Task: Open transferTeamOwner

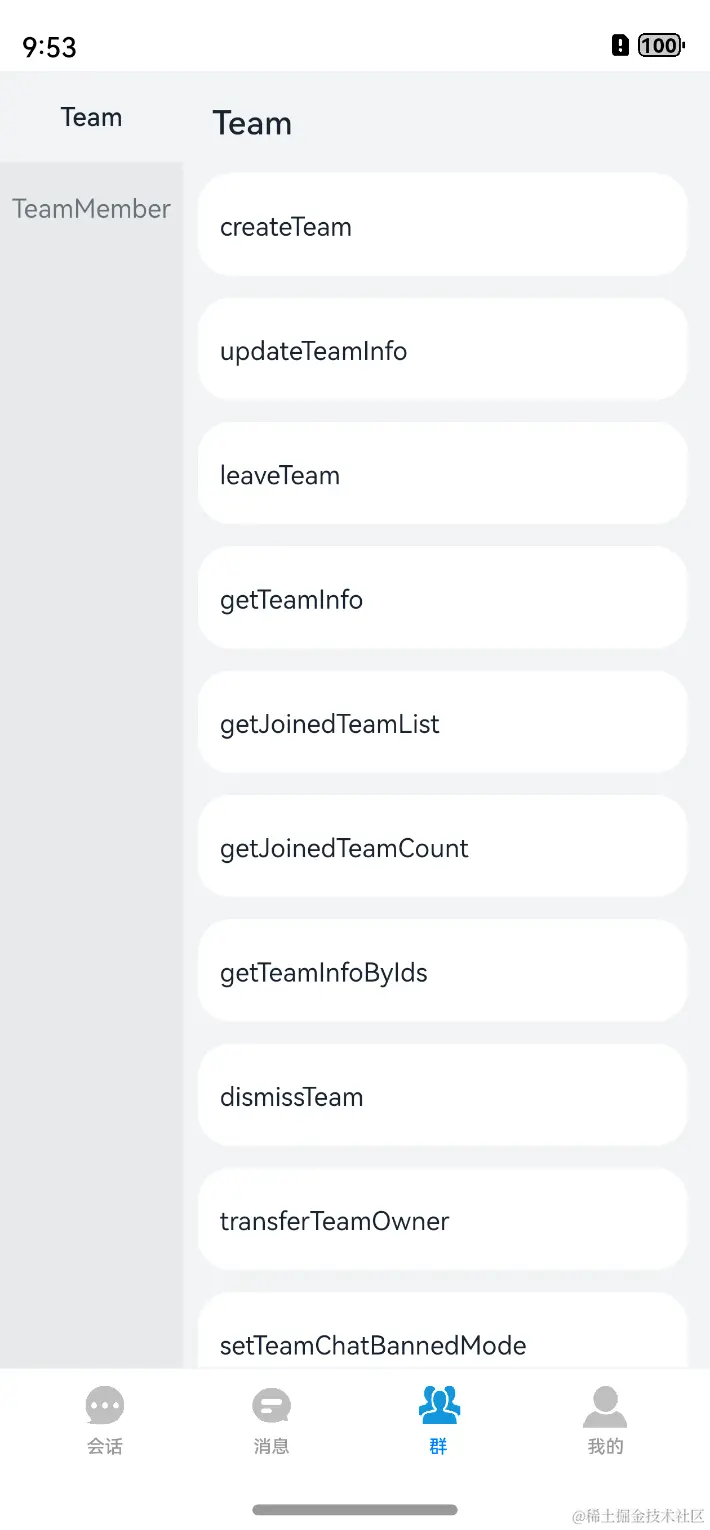Action: pyautogui.click(x=443, y=1220)
